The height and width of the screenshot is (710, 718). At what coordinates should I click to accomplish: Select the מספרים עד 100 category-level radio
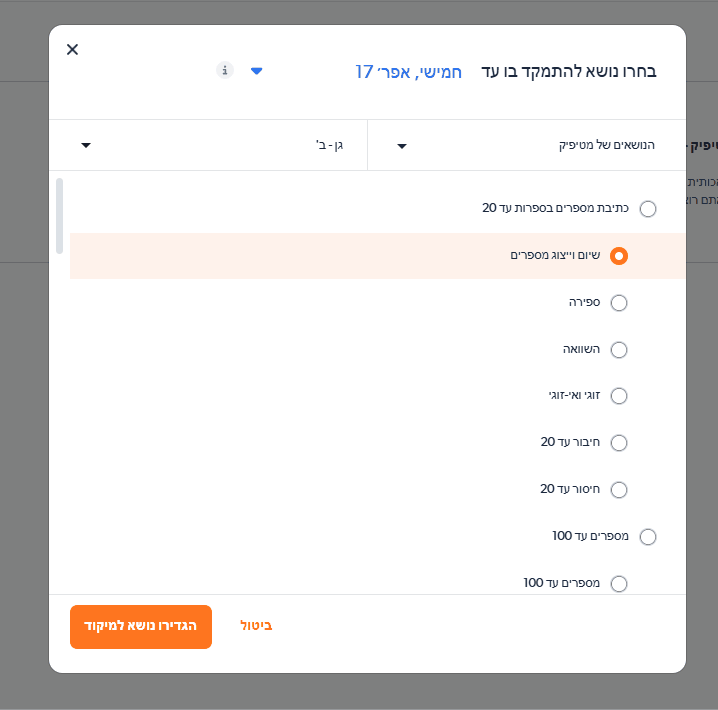(648, 537)
